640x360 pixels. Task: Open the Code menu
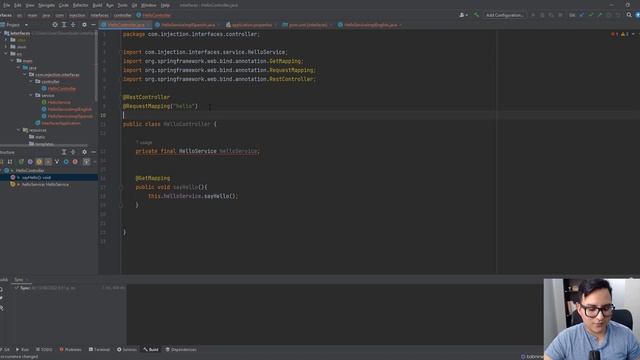tap(64, 5)
